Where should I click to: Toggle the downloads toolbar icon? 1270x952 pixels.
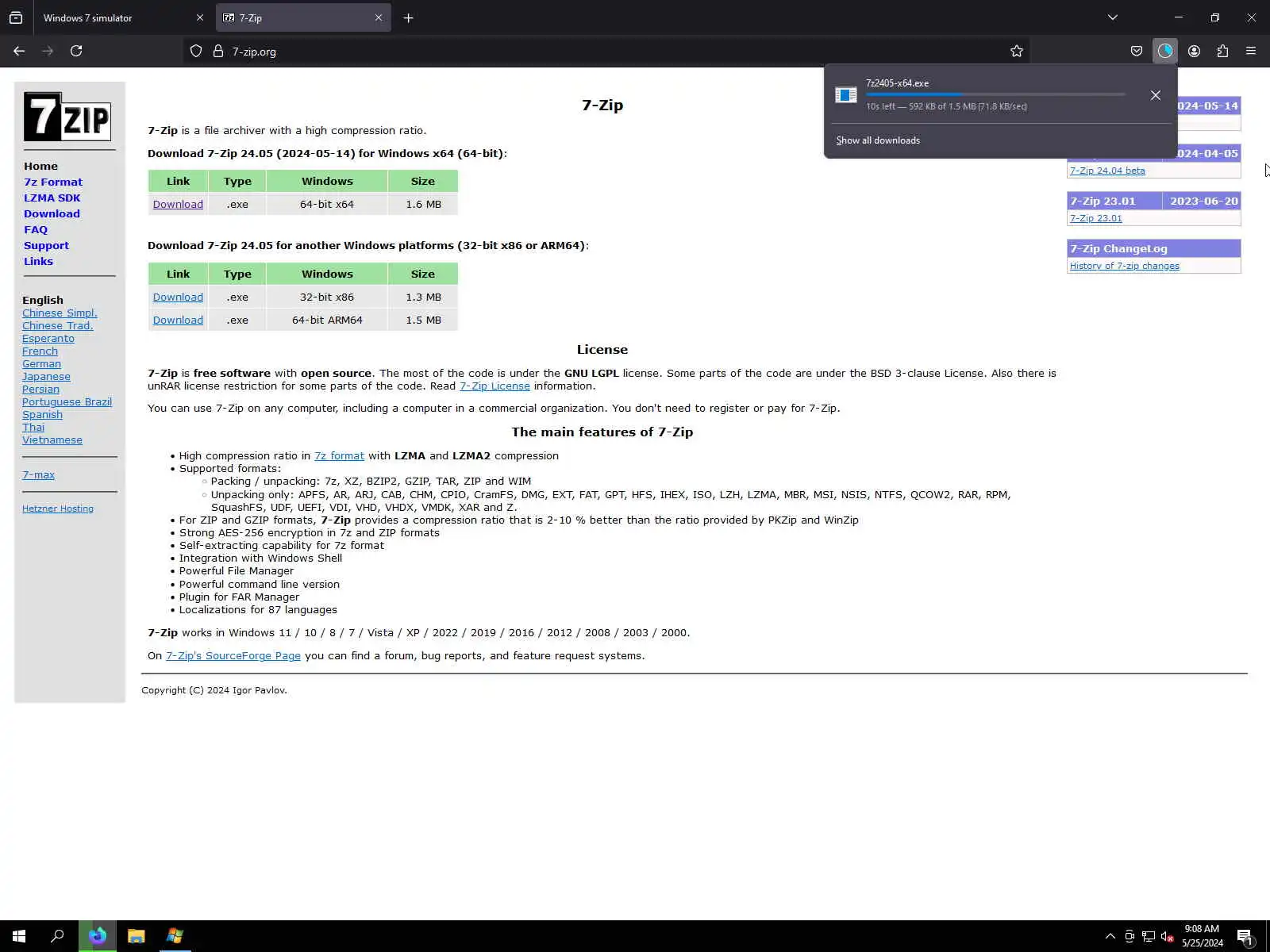[x=1165, y=51]
